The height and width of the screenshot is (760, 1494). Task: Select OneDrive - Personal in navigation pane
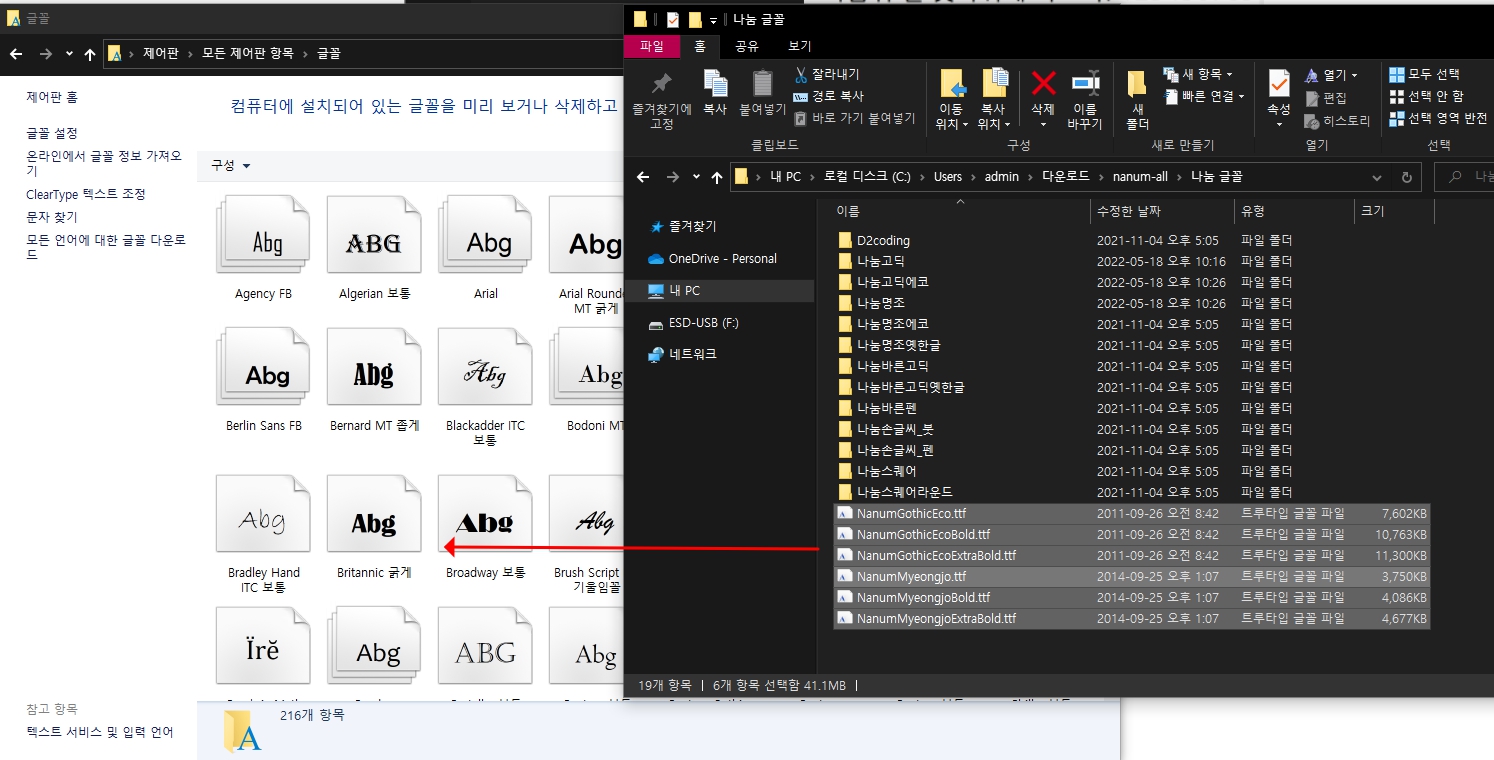click(x=712, y=258)
